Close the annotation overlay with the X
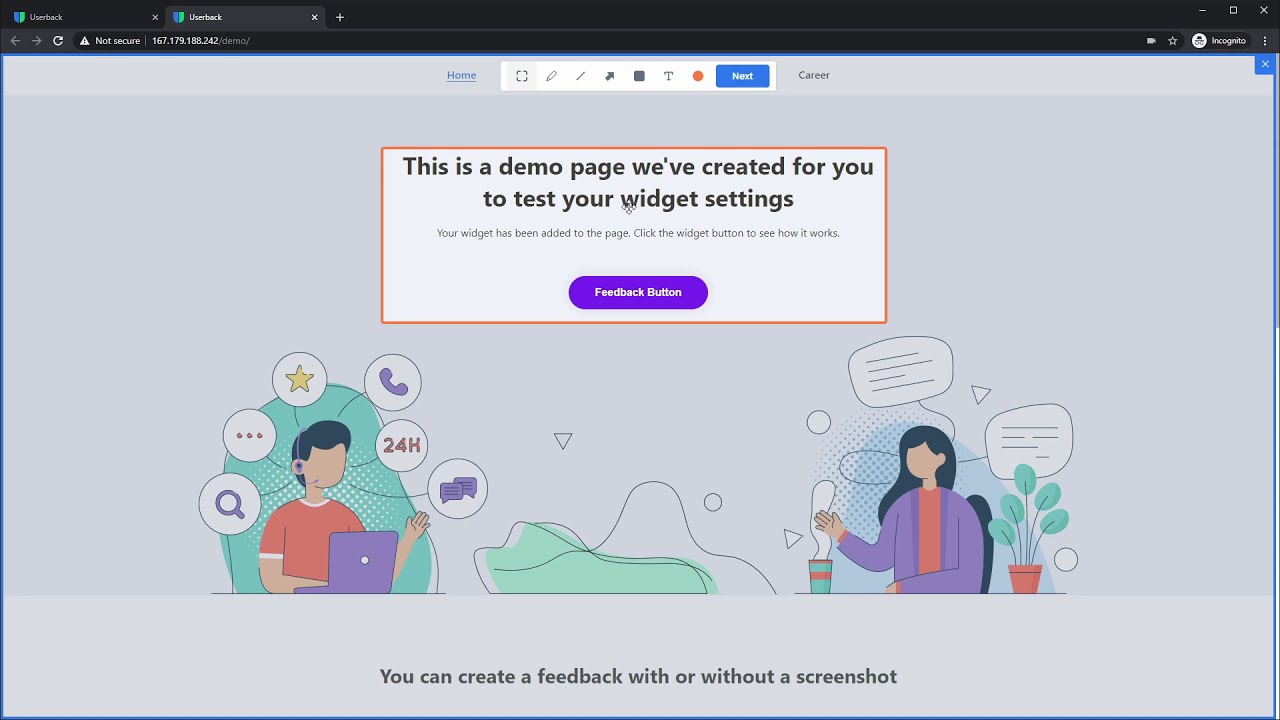Viewport: 1280px width, 720px height. coord(1265,64)
